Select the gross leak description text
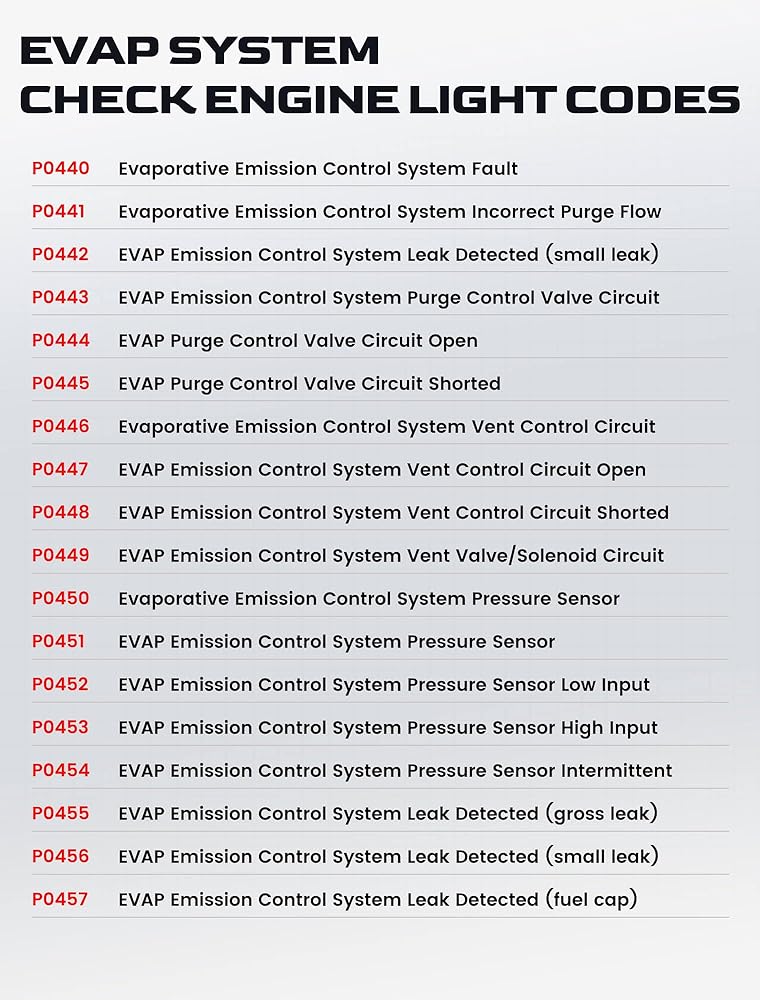 click(388, 814)
